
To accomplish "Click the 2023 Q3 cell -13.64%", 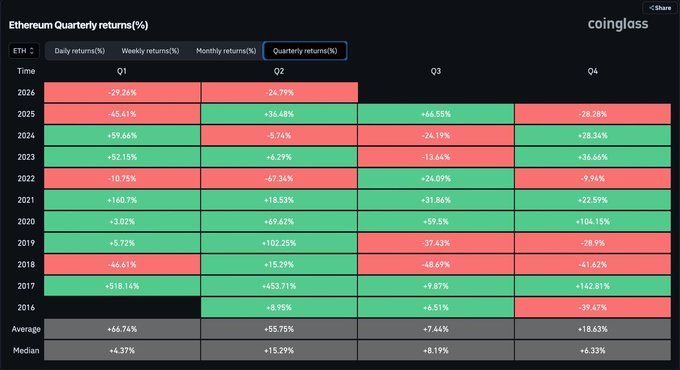I will [x=436, y=157].
